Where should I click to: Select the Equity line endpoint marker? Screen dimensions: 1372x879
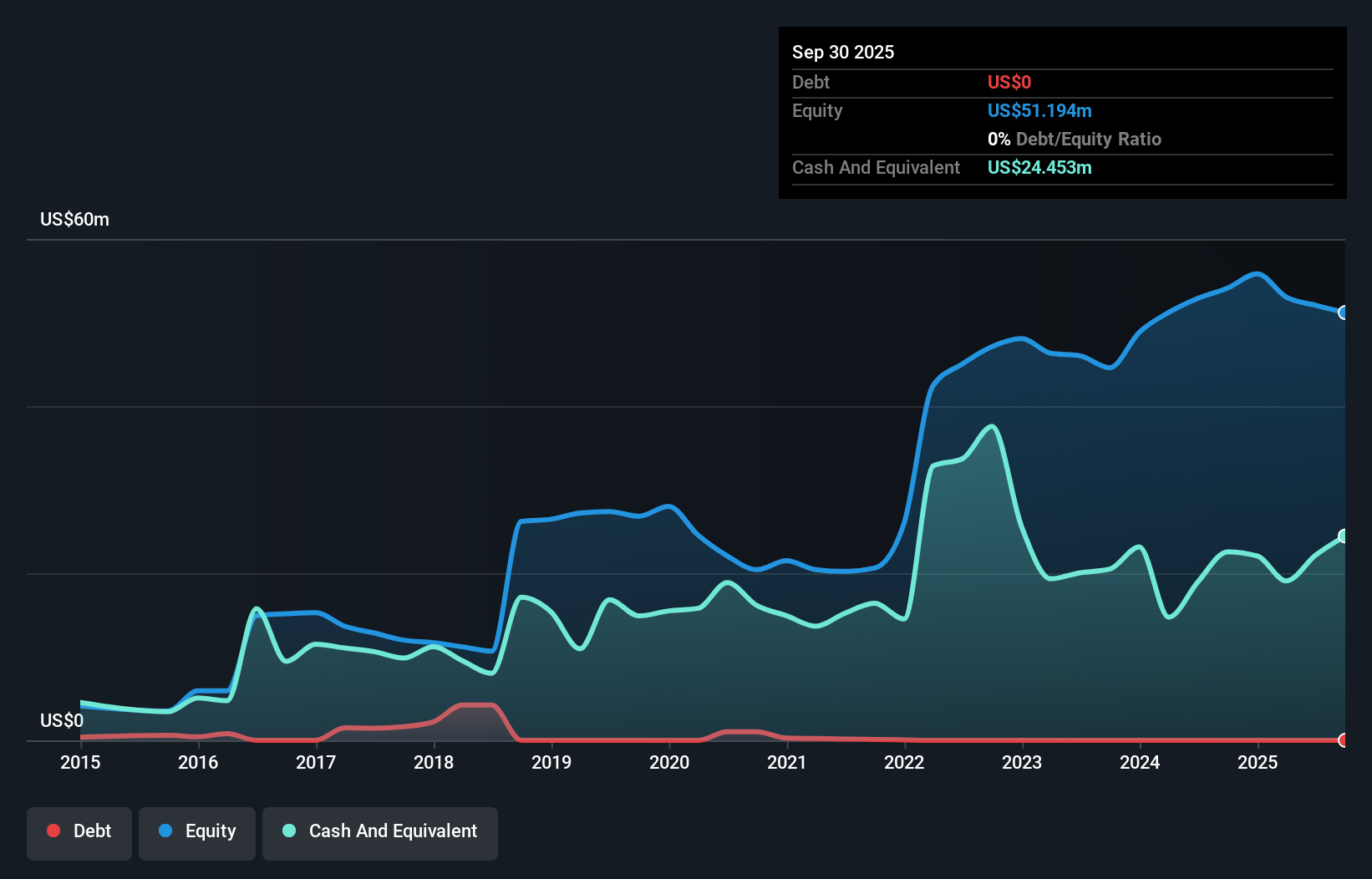1344,313
